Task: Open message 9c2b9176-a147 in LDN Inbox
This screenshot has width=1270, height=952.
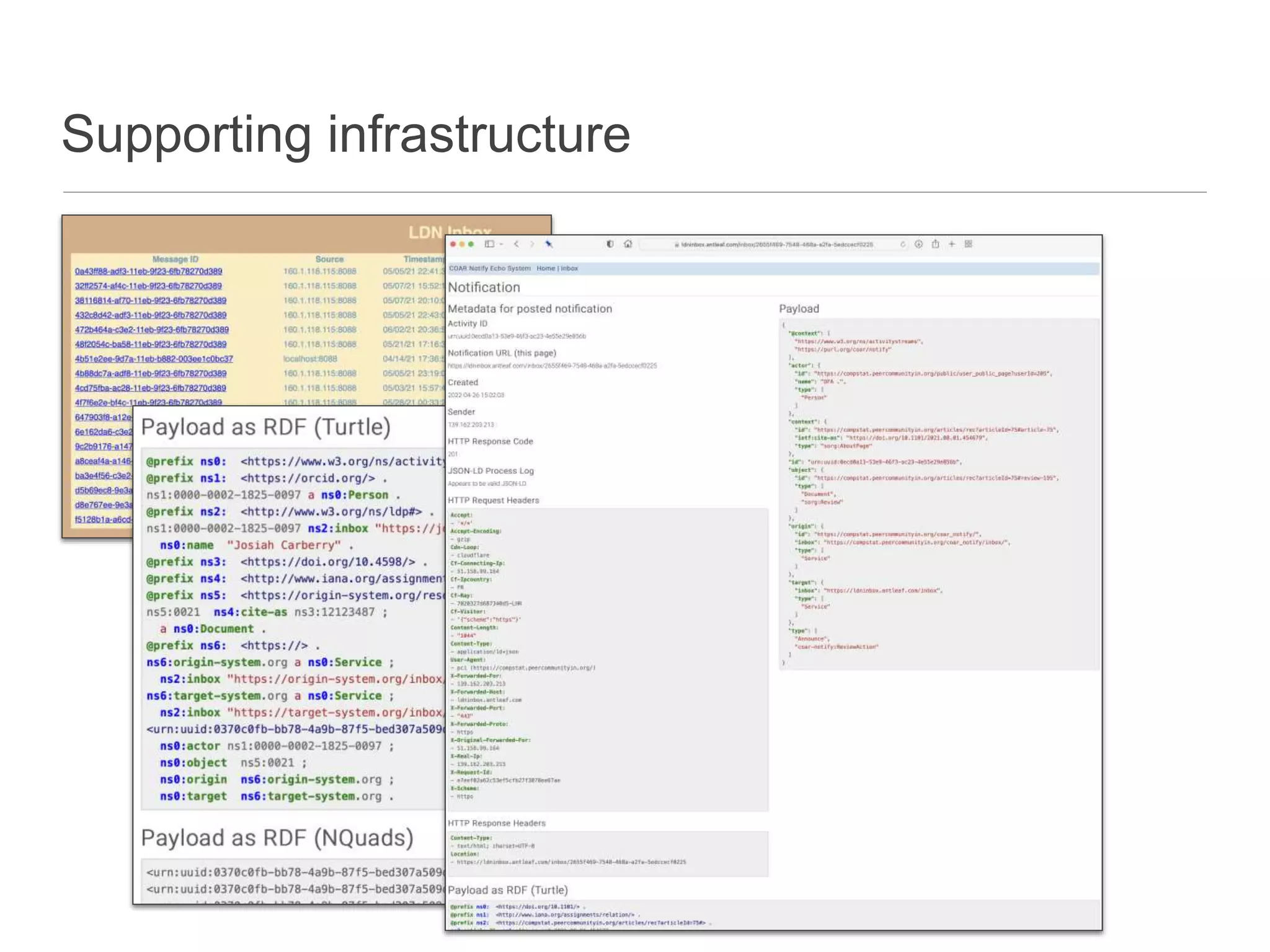Action: click(x=104, y=447)
